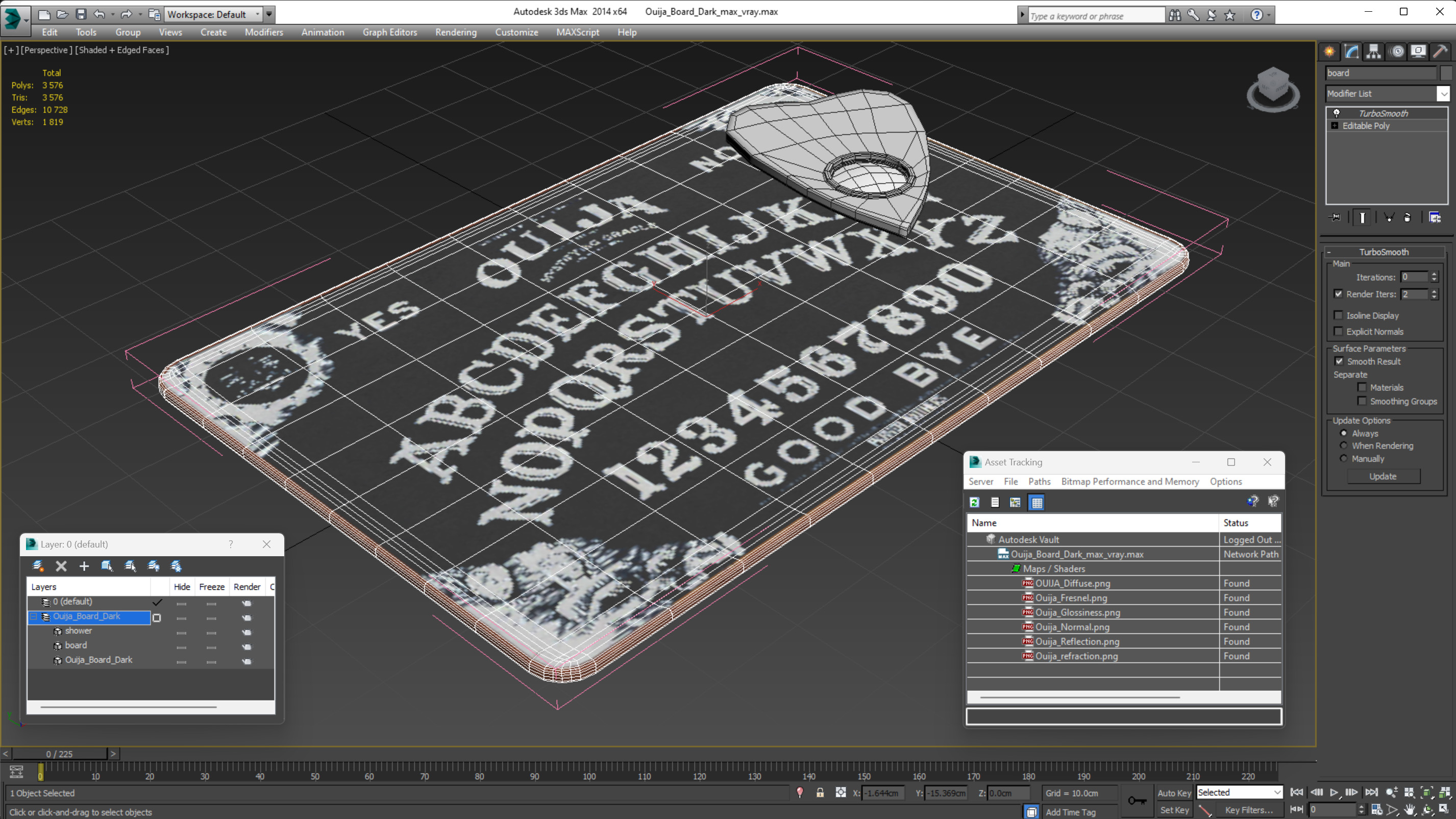Toggle TurboSmooth modifier lightbulb

[1337, 113]
